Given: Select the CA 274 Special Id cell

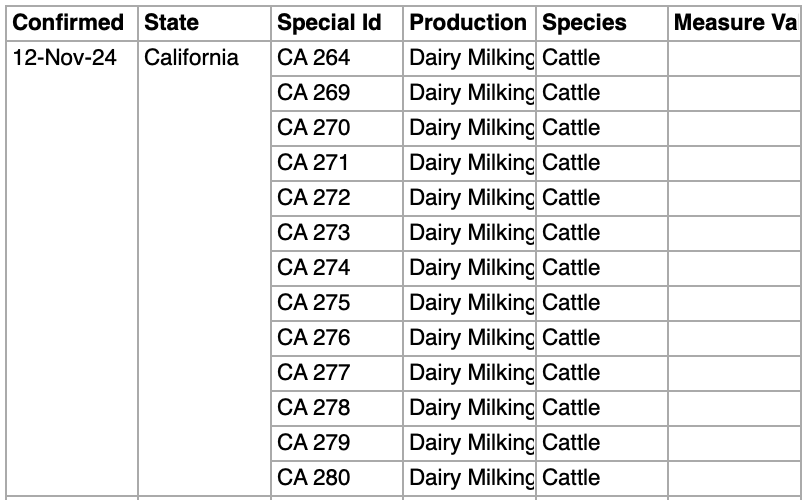Looking at the screenshot, I should (x=314, y=268).
